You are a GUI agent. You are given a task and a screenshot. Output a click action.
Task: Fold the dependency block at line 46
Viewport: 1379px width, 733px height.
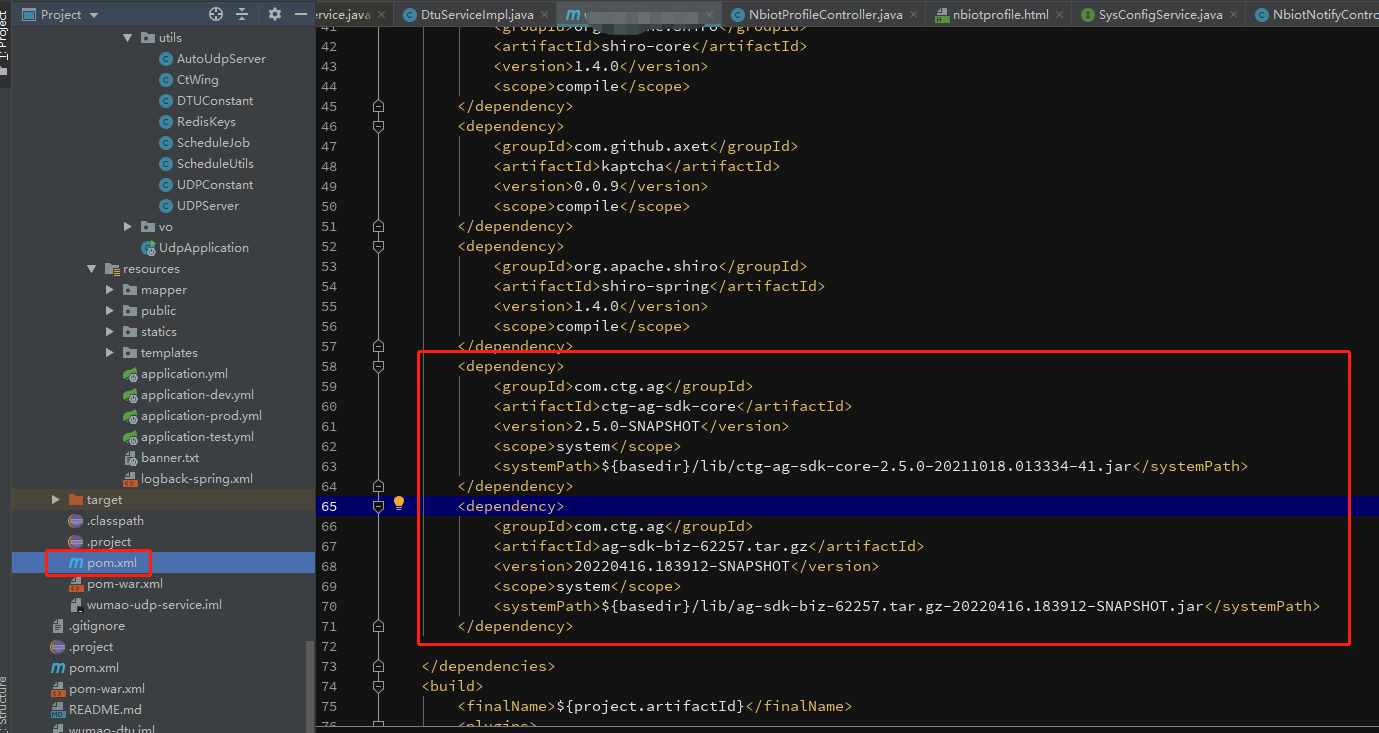(x=378, y=126)
